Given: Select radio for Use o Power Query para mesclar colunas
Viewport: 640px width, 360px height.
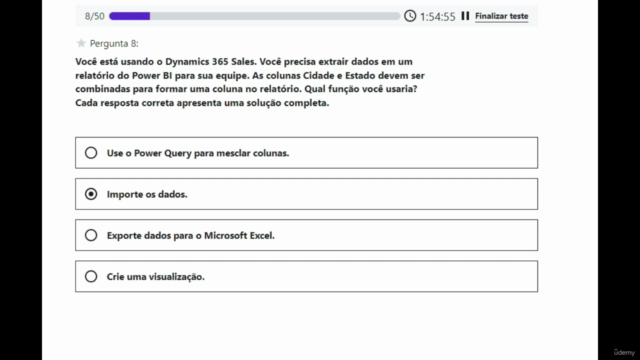Looking at the screenshot, I should coord(91,153).
